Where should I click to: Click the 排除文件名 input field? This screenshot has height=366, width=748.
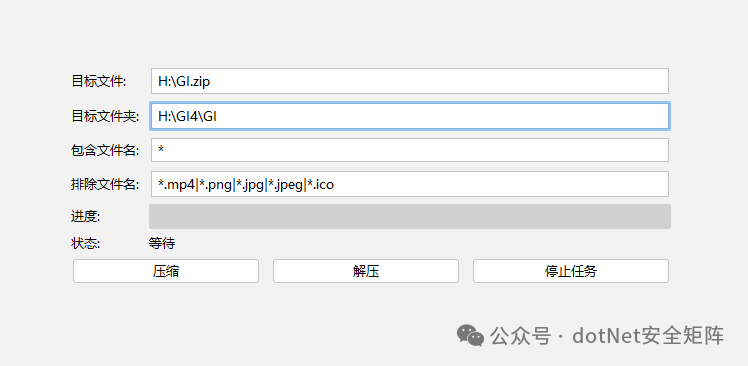pyautogui.click(x=410, y=184)
